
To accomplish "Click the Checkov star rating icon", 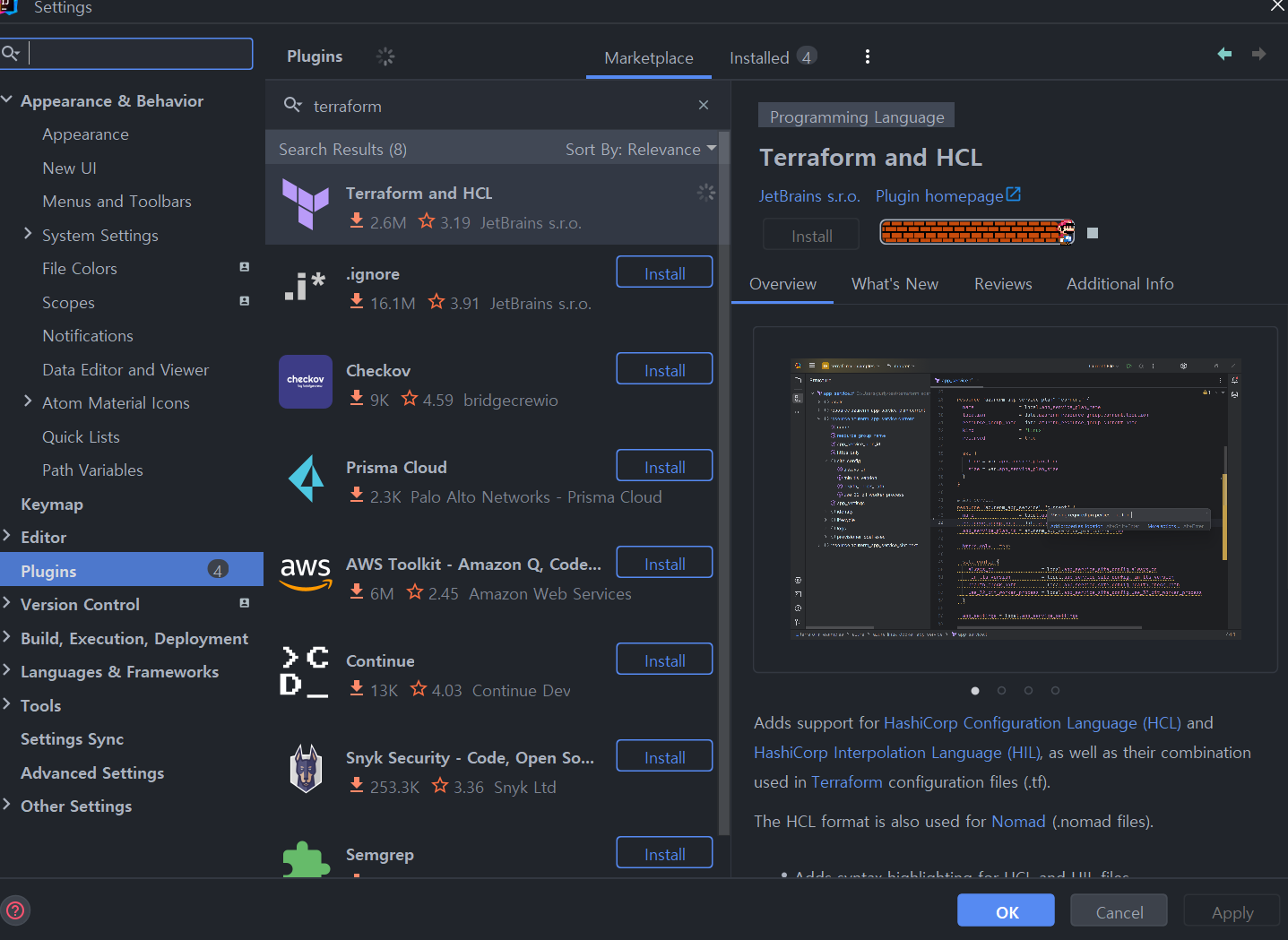I will (x=410, y=398).
